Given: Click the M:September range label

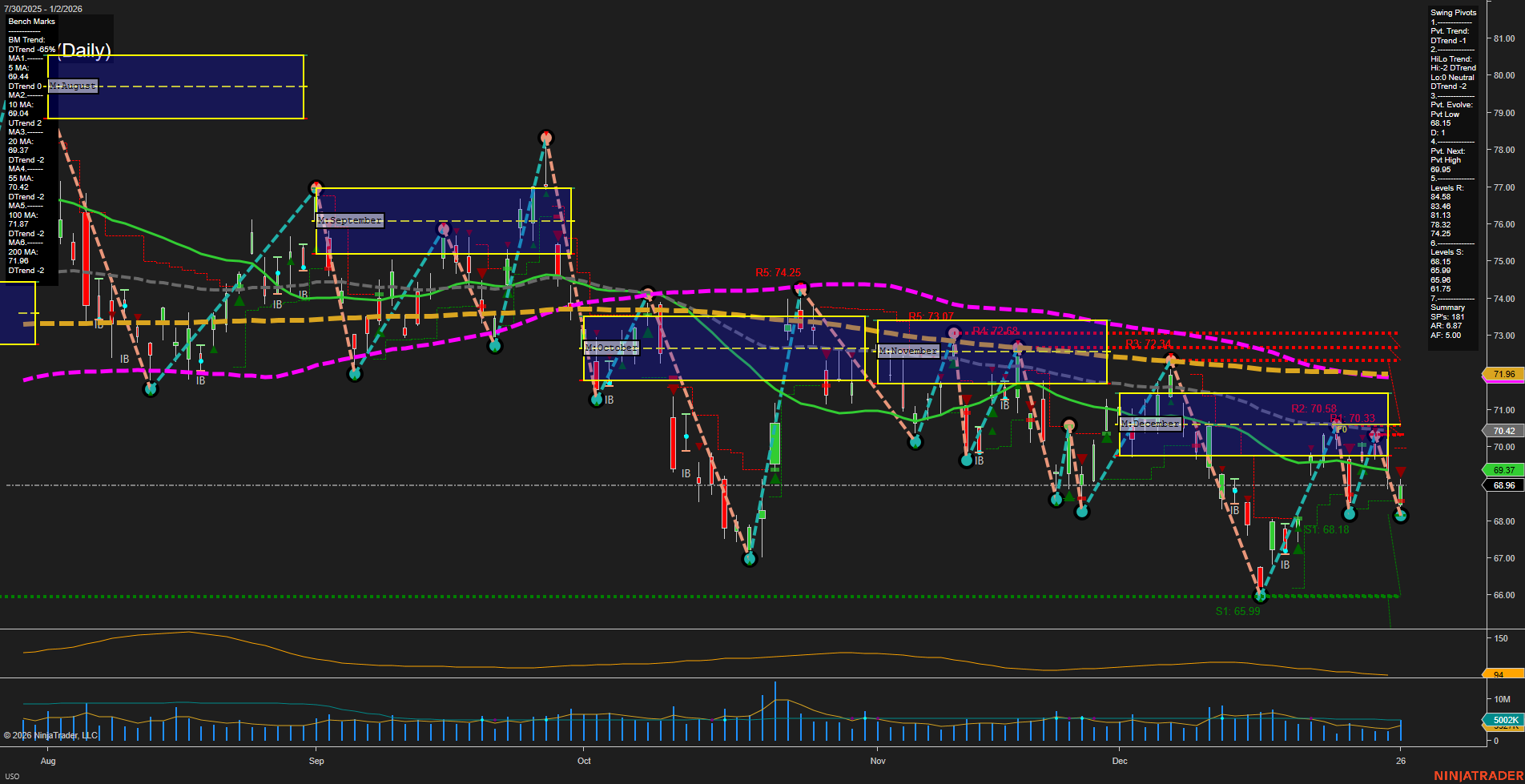Looking at the screenshot, I should 350,219.
